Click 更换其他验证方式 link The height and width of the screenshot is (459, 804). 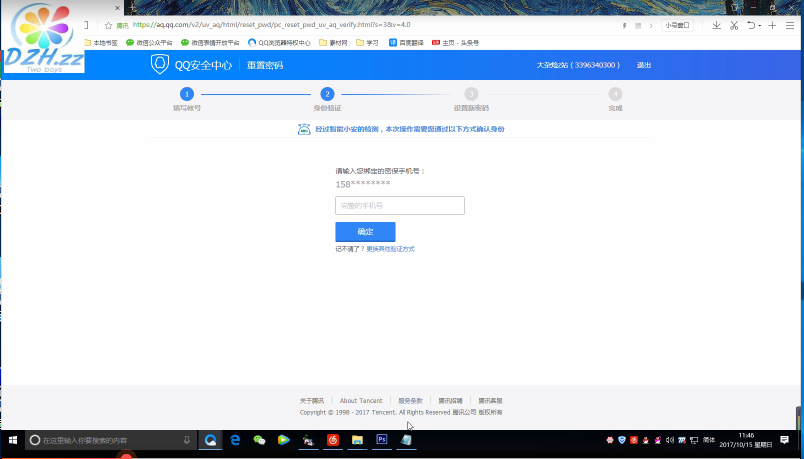tap(390, 249)
